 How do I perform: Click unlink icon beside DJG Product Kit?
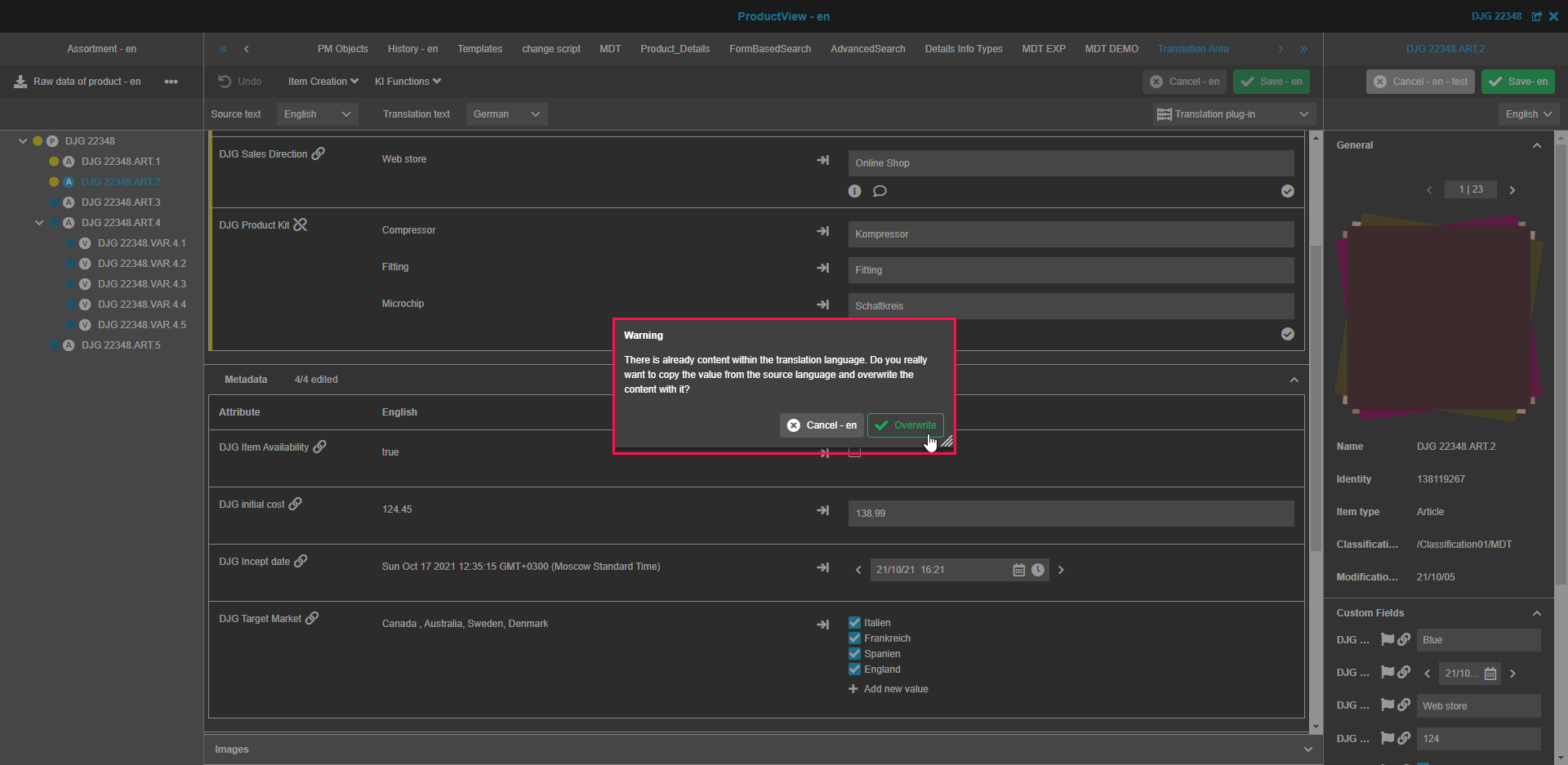tap(301, 225)
